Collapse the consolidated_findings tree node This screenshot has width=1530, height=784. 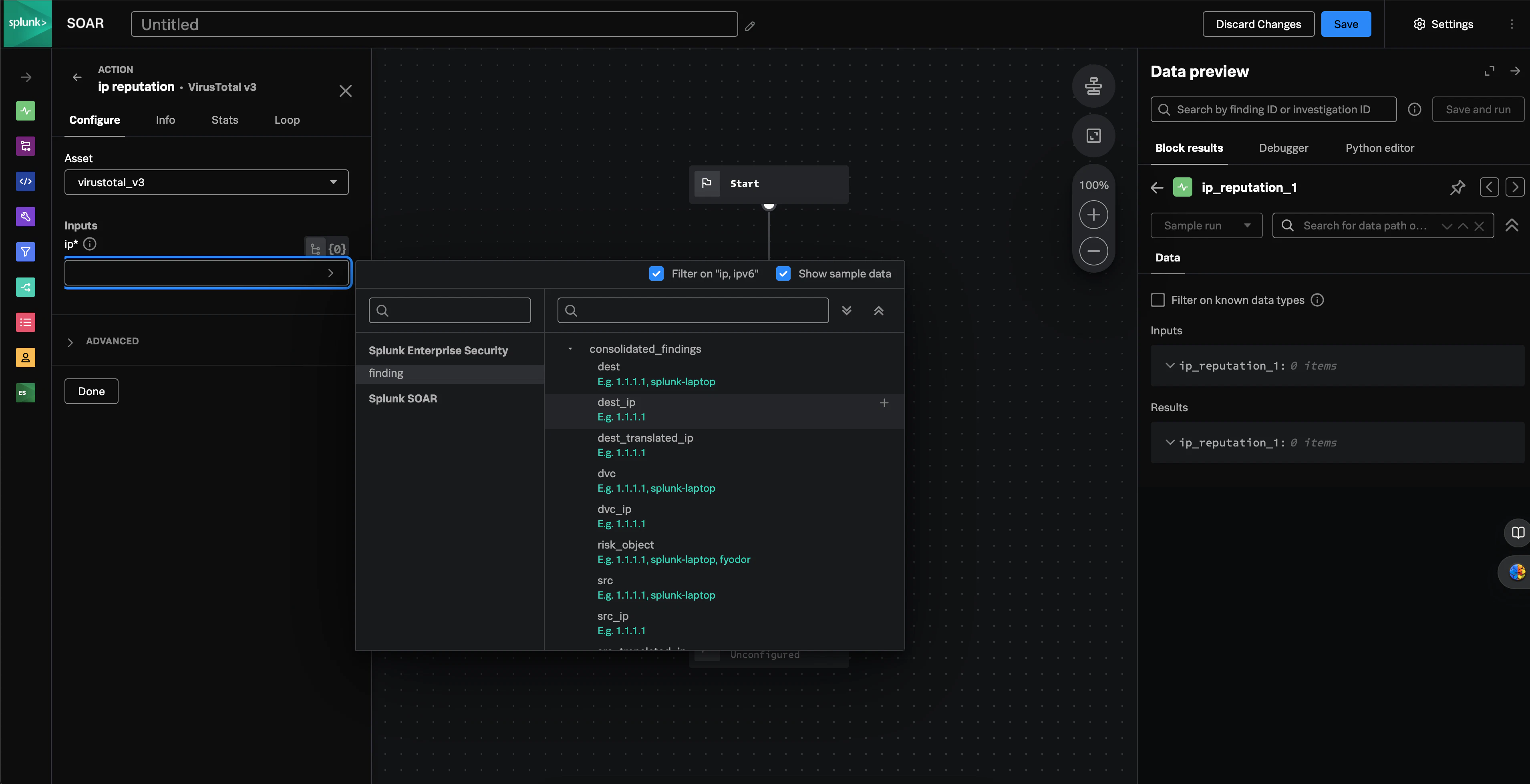coord(570,349)
